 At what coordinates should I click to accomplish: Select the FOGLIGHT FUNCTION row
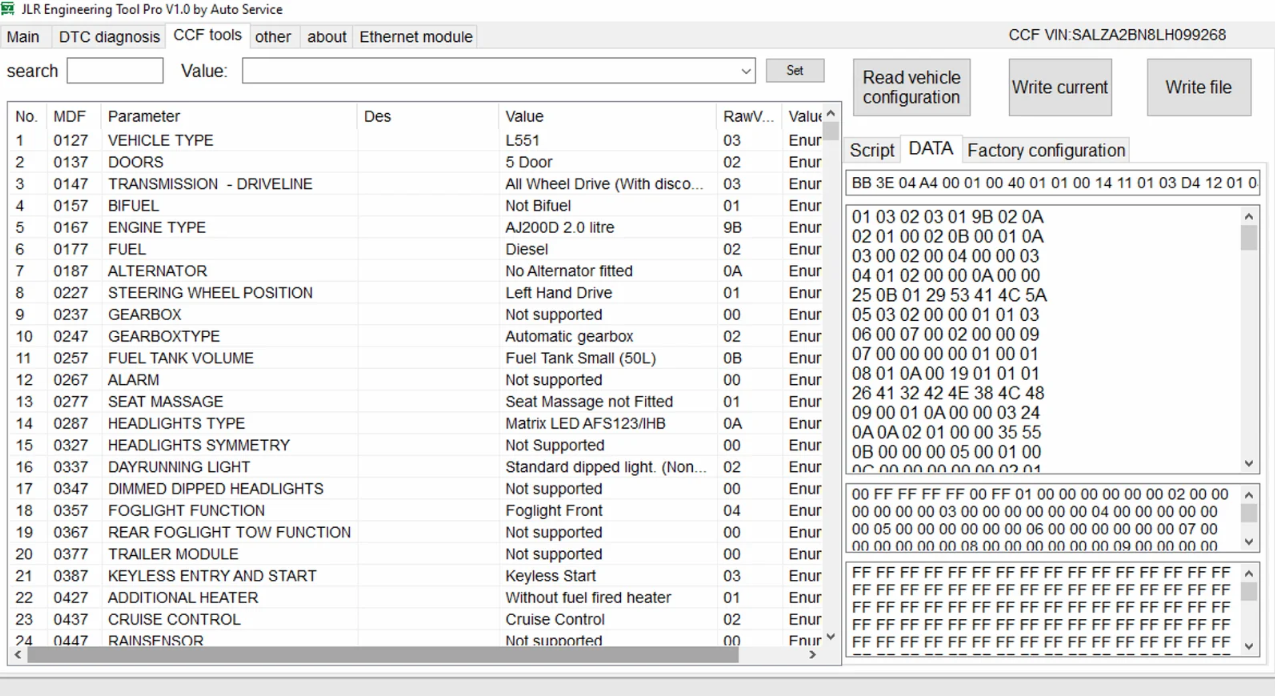point(415,511)
